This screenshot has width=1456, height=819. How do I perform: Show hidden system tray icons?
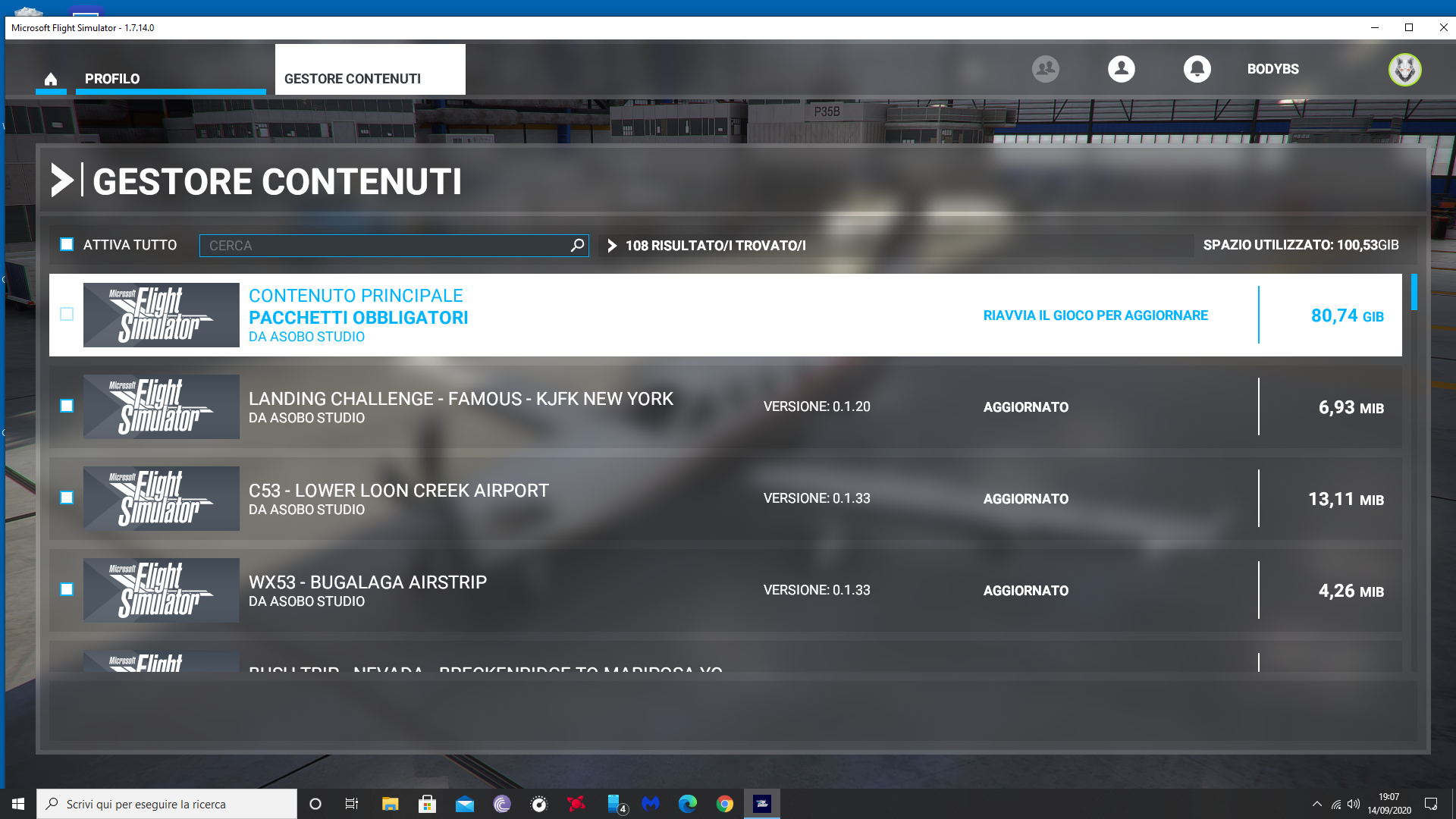1317,804
